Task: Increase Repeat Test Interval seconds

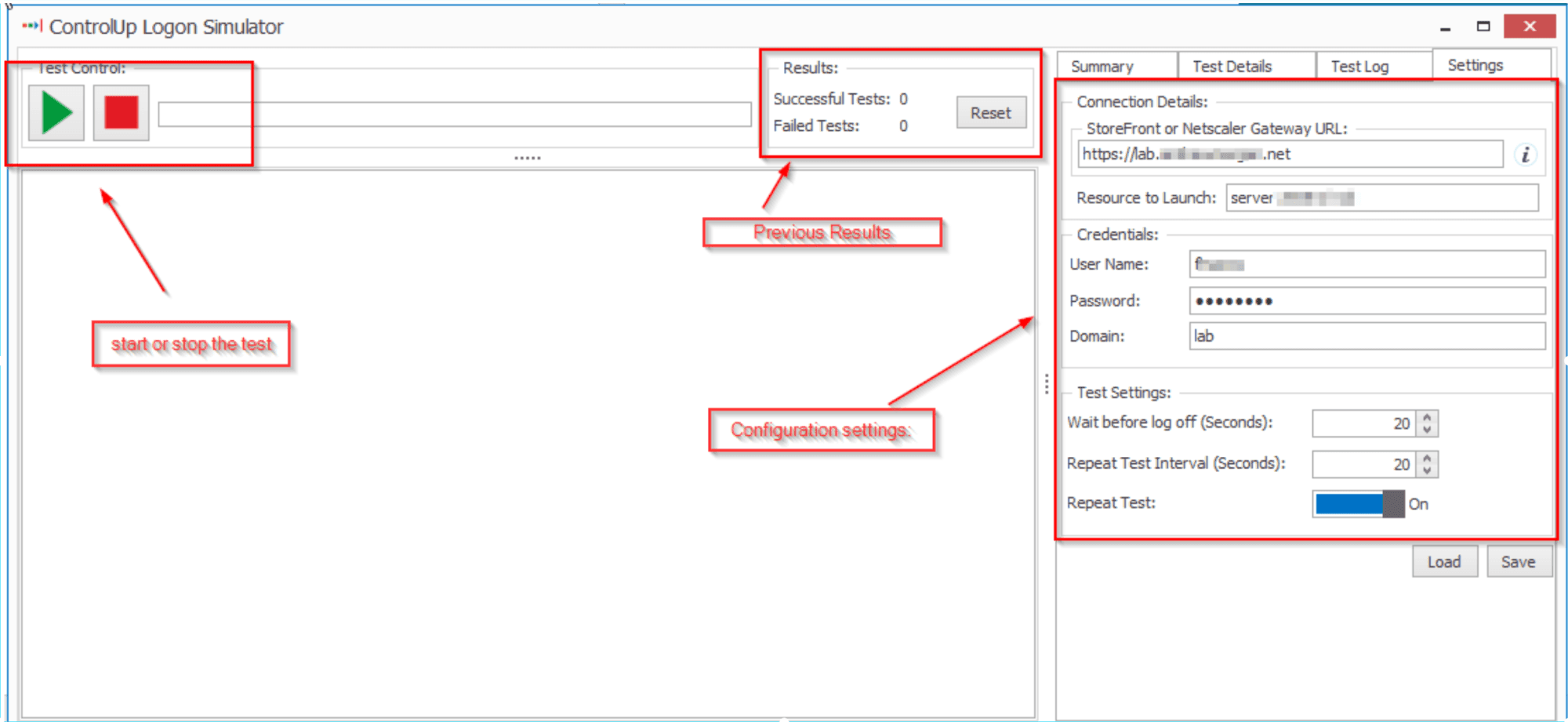Action: [x=1428, y=457]
